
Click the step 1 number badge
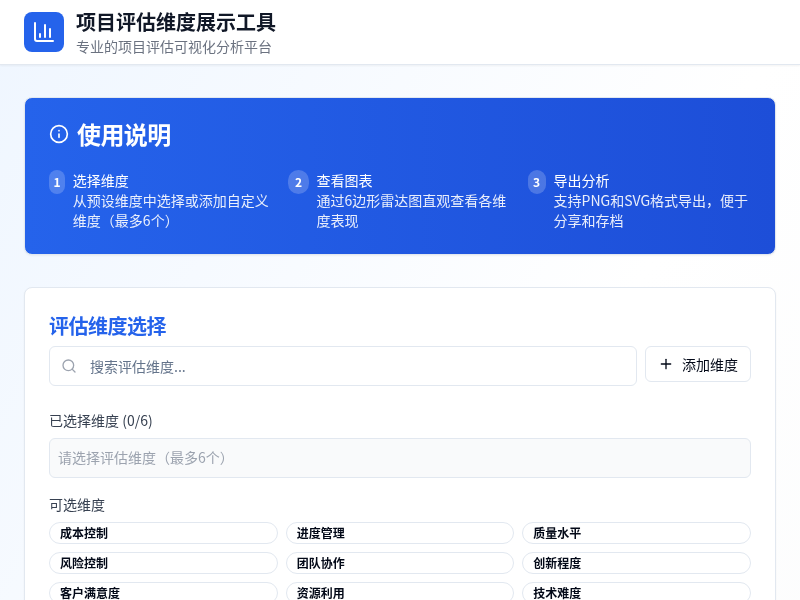pos(57,182)
